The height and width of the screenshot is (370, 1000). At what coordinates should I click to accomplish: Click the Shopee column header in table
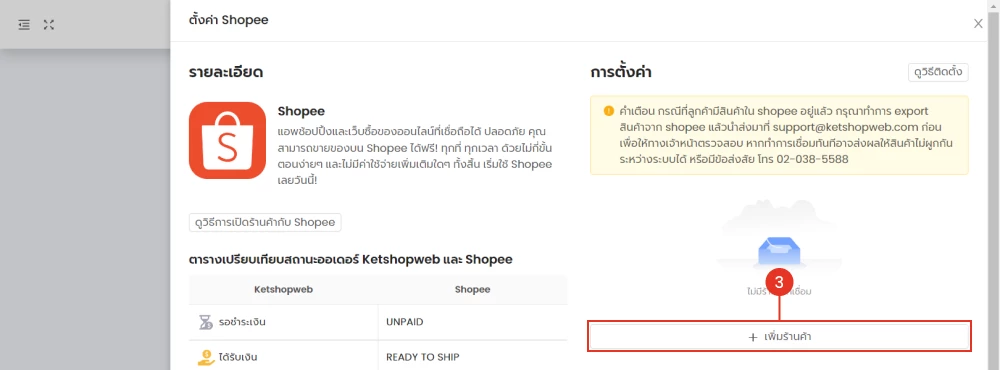[x=473, y=290]
